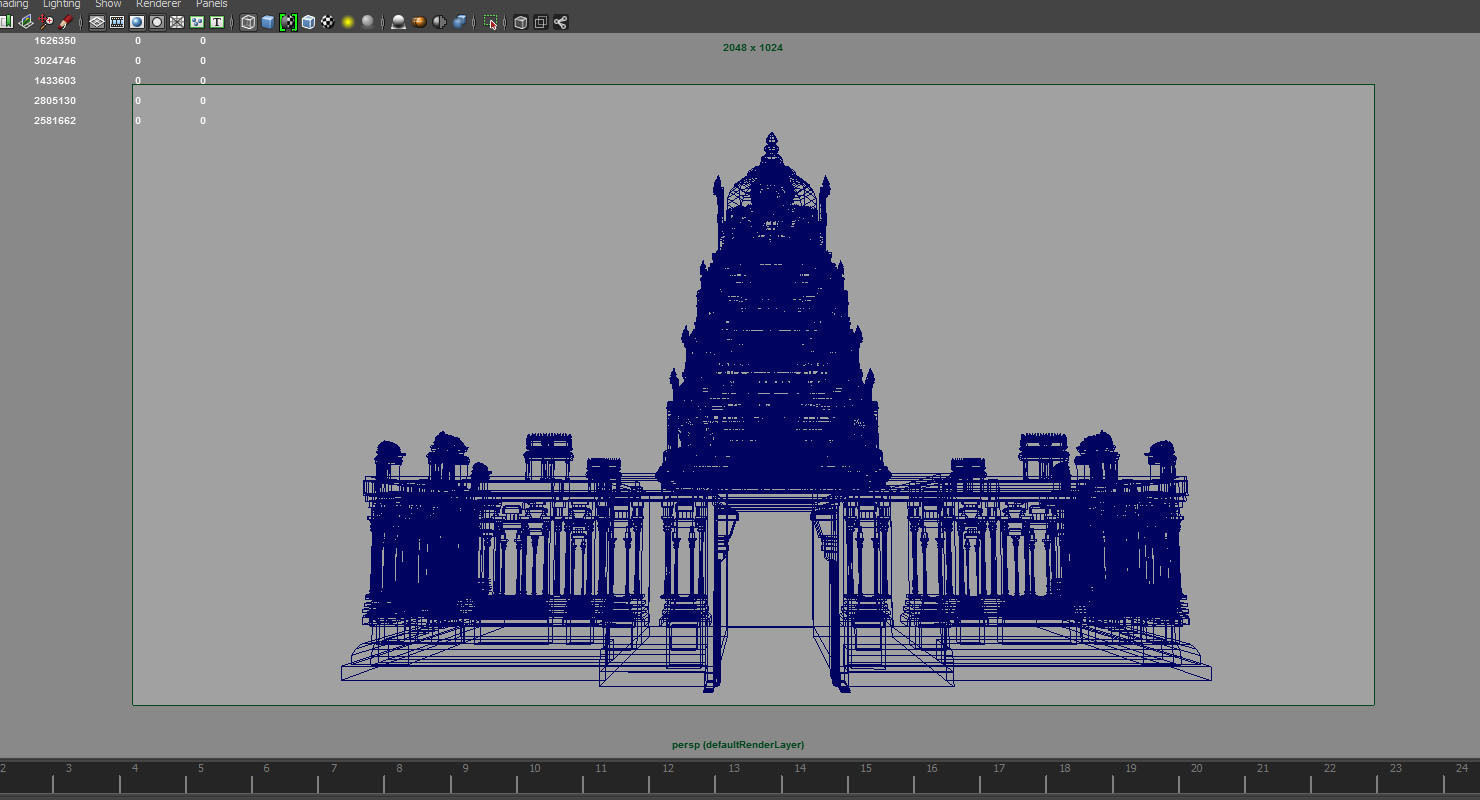Activate the 2D pan/zoom tool
Image resolution: width=1480 pixels, height=800 pixels.
(45, 22)
